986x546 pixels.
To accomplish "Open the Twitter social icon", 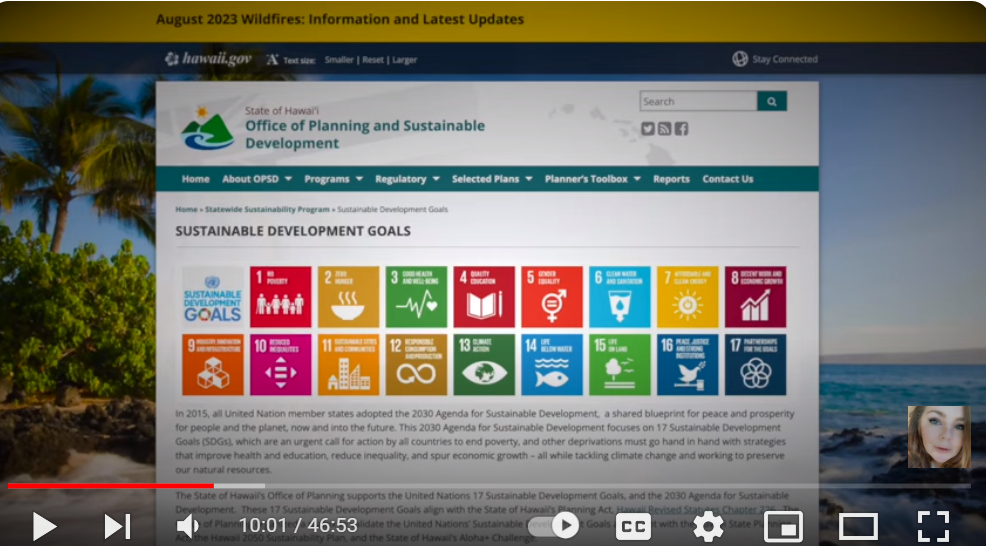I will (x=648, y=129).
